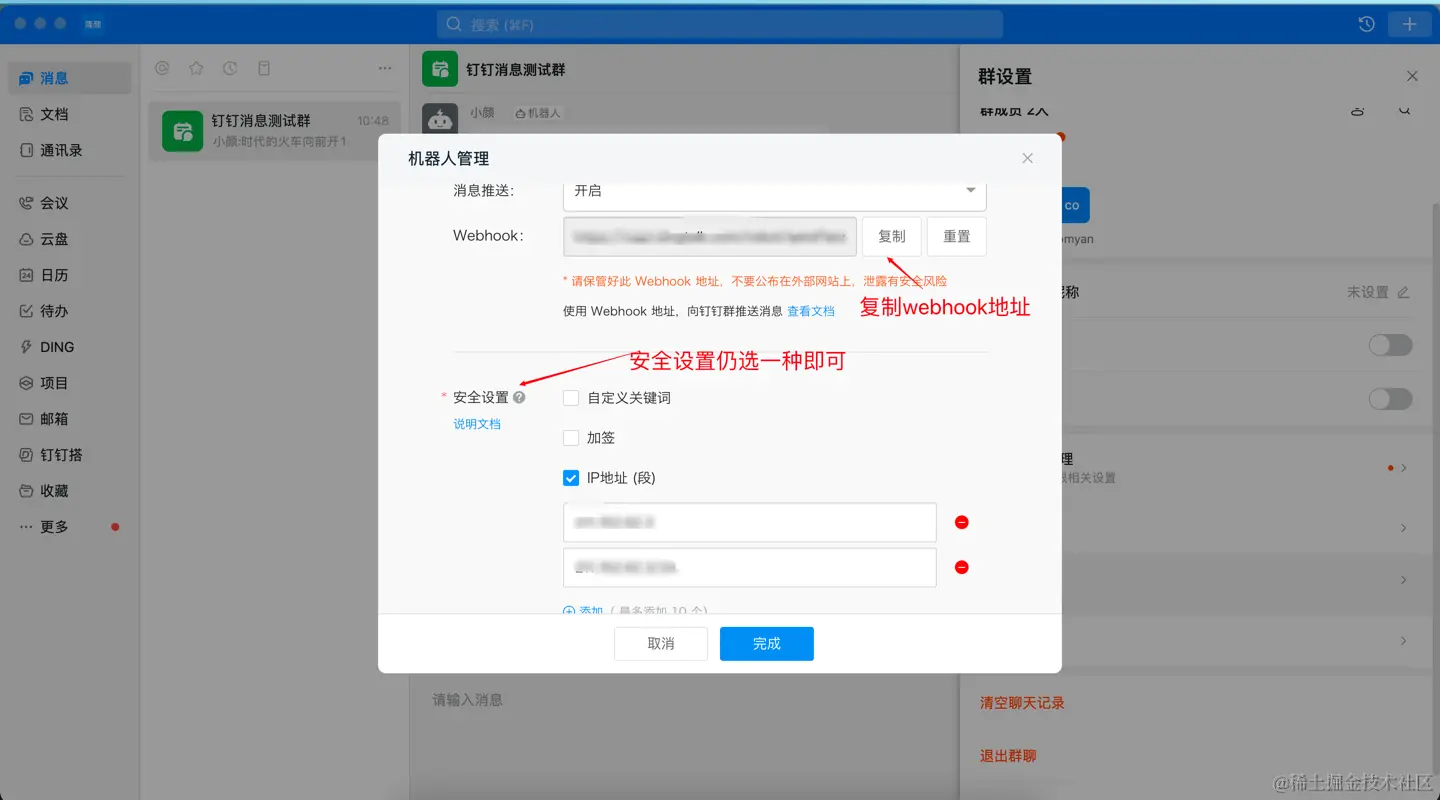Open the 查看文档 link
Viewport: 1440px width, 800px height.
tap(811, 311)
